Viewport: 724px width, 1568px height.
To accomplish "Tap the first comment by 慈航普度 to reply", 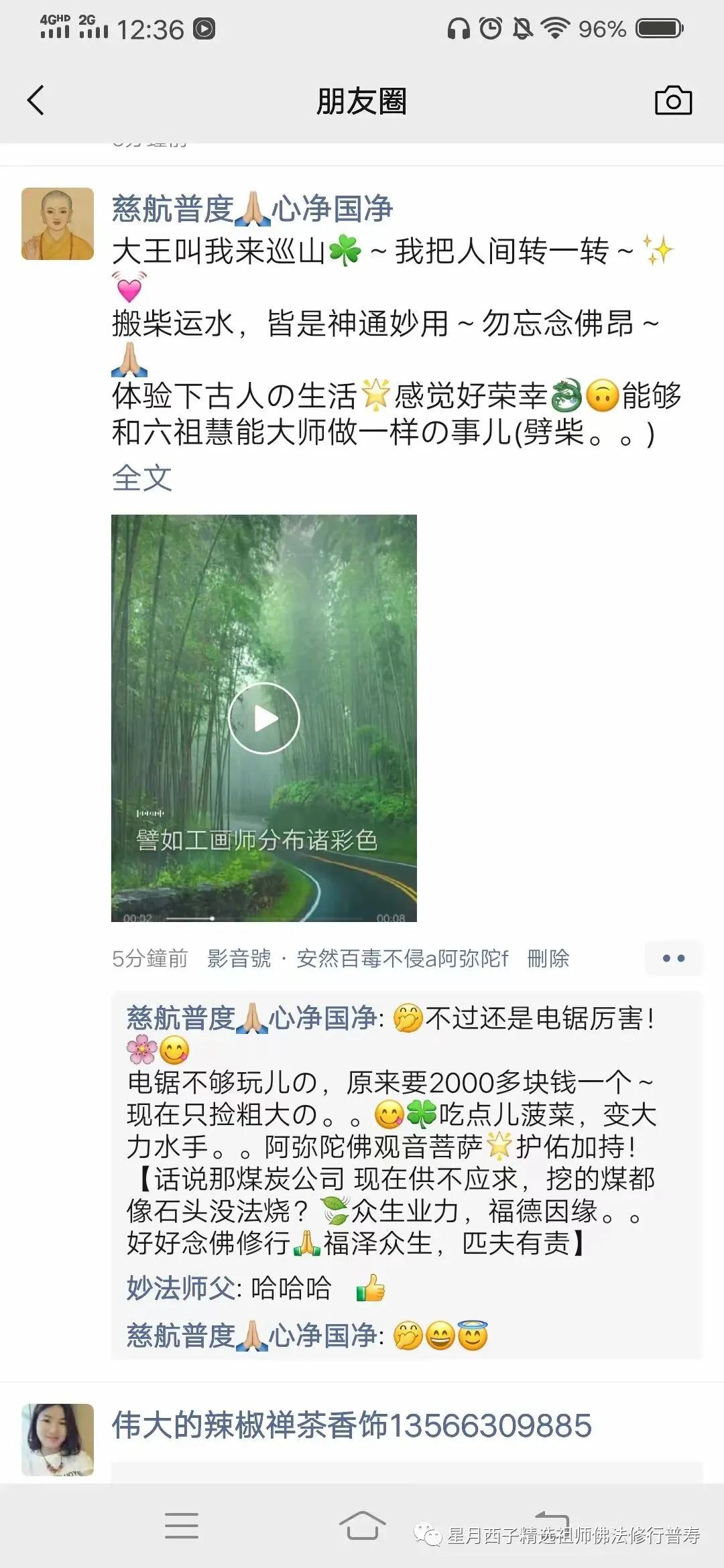I will [392, 1130].
